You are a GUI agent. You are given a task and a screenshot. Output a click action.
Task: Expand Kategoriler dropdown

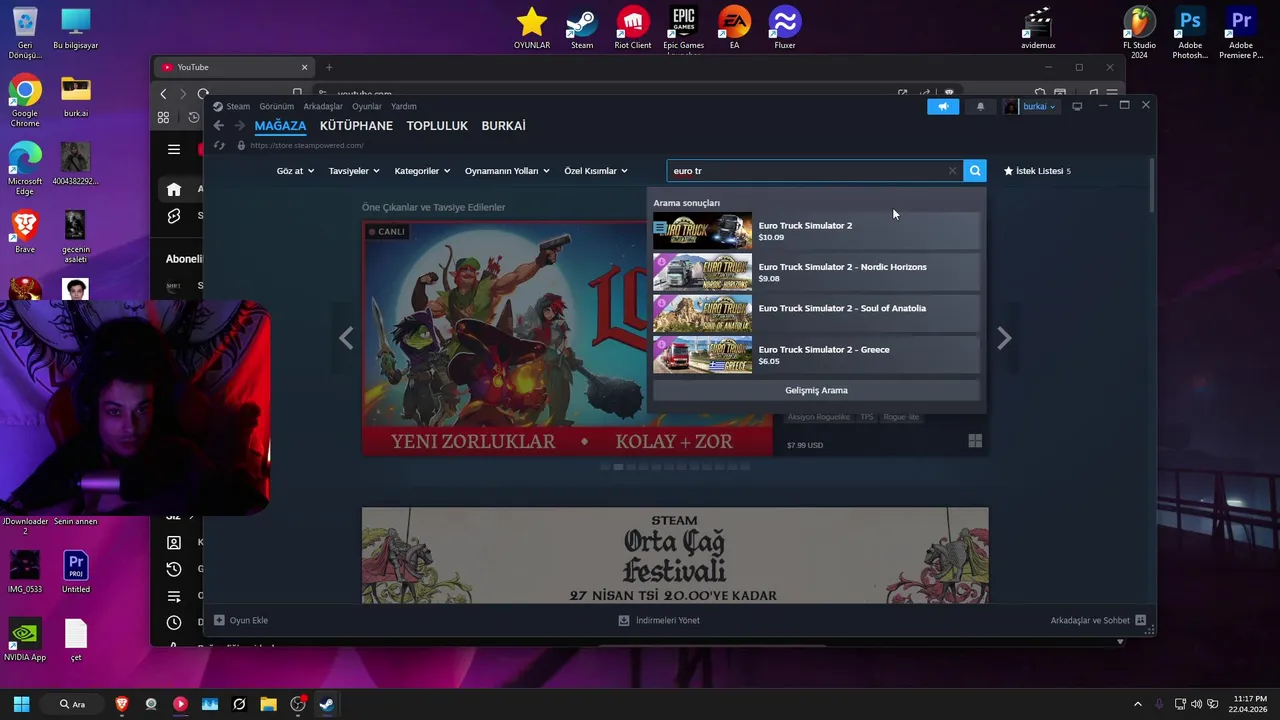[422, 171]
